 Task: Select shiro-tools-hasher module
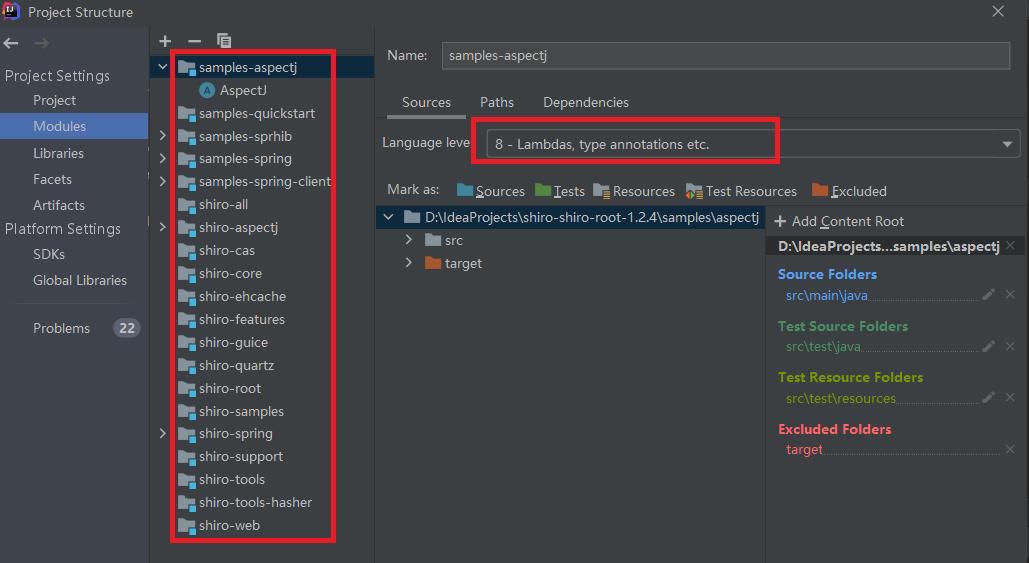click(255, 503)
